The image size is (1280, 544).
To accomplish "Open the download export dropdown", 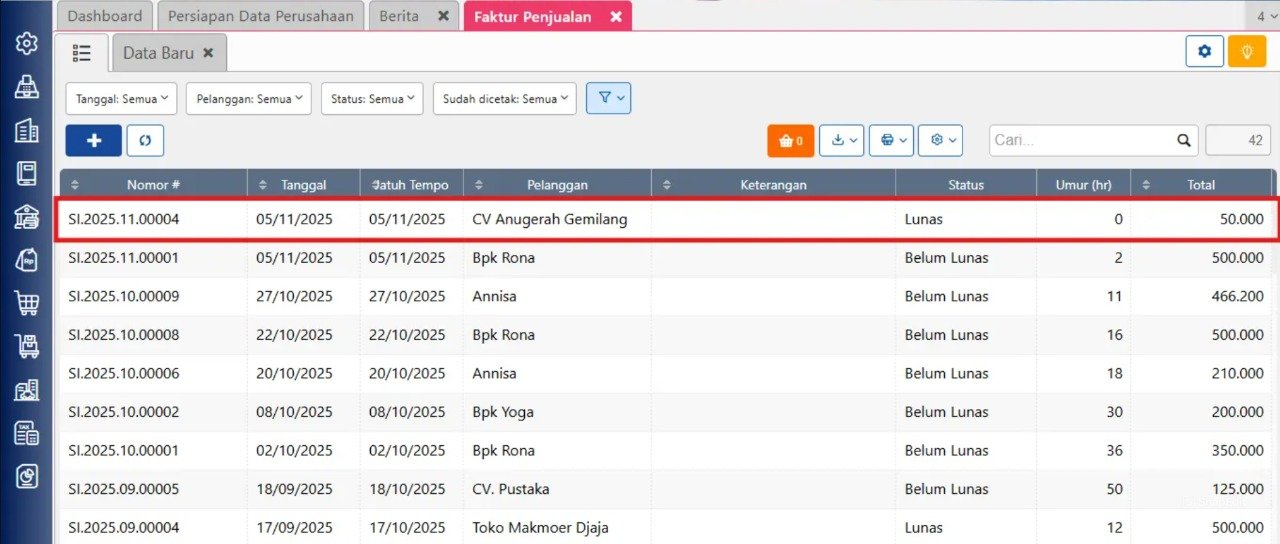I will (841, 141).
